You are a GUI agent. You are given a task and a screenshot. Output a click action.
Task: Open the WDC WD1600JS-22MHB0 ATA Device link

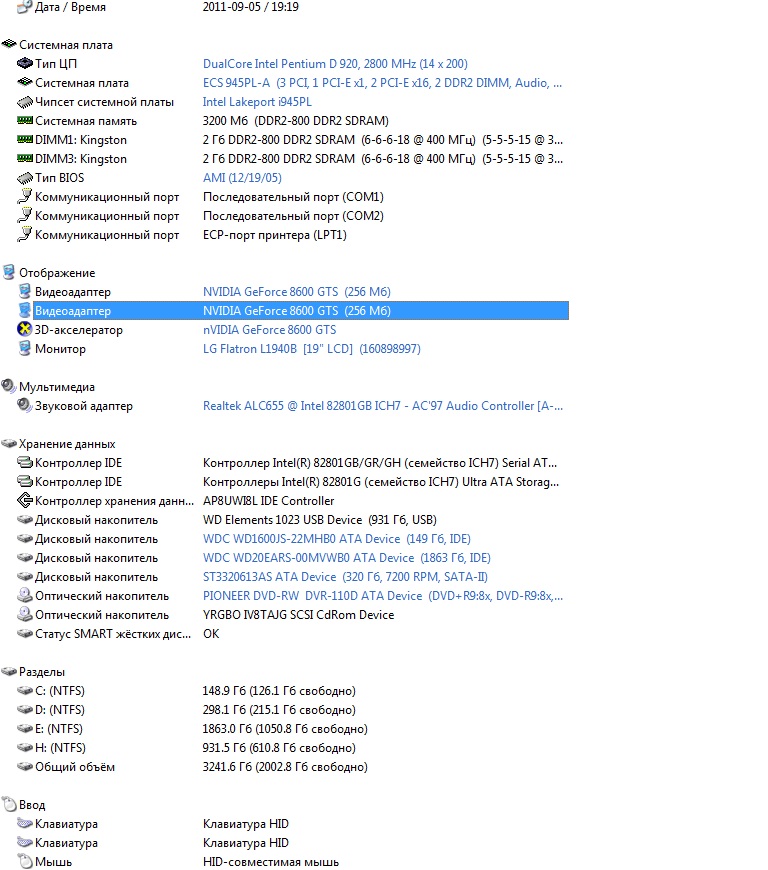(x=336, y=539)
